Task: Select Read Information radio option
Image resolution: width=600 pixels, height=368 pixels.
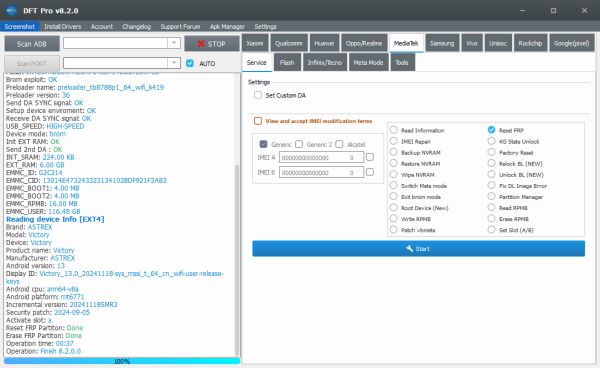Action: 394,130
